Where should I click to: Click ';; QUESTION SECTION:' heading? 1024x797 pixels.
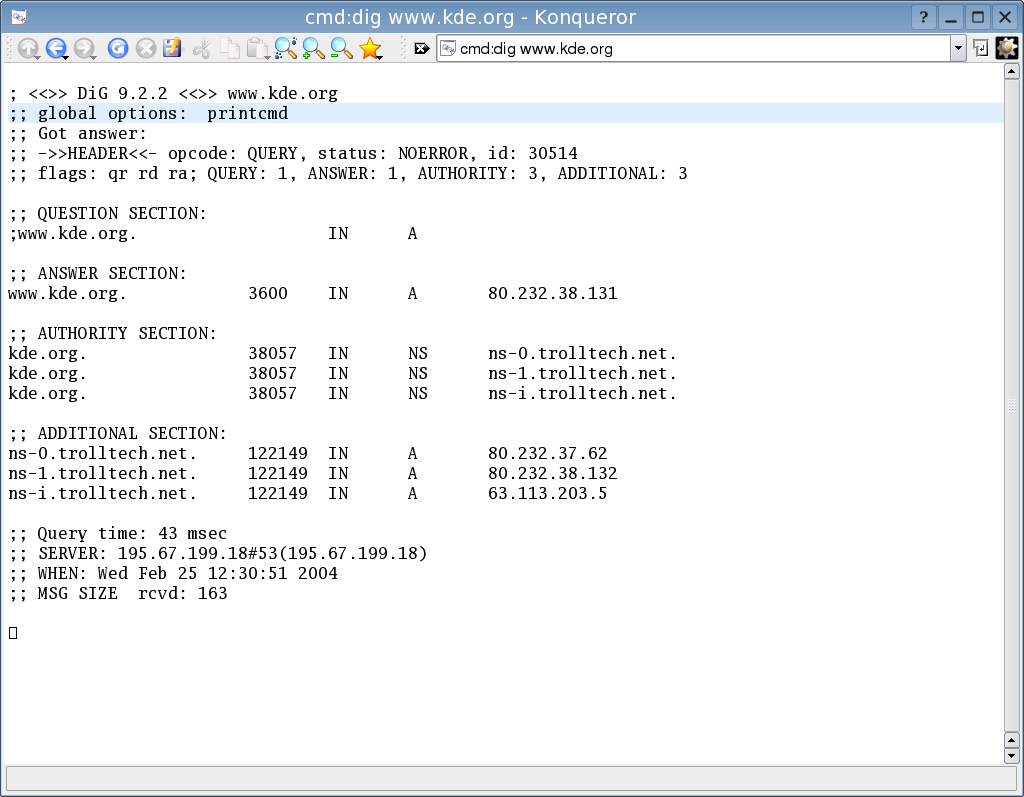click(108, 214)
